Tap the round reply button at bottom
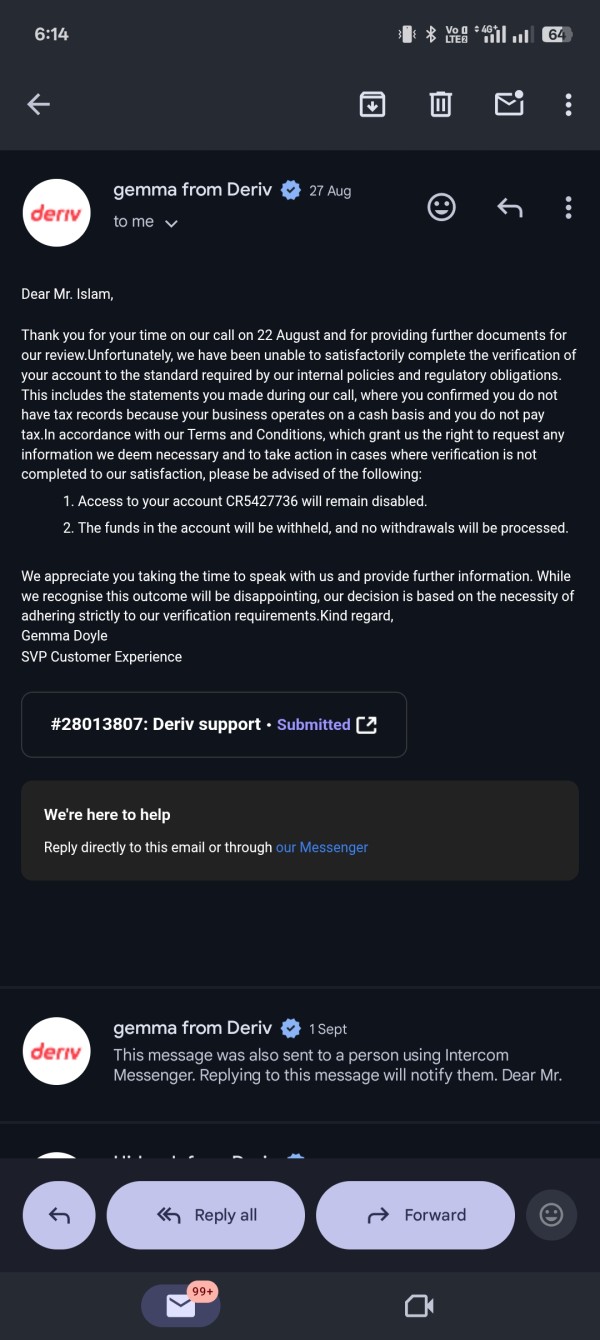 [59, 1215]
